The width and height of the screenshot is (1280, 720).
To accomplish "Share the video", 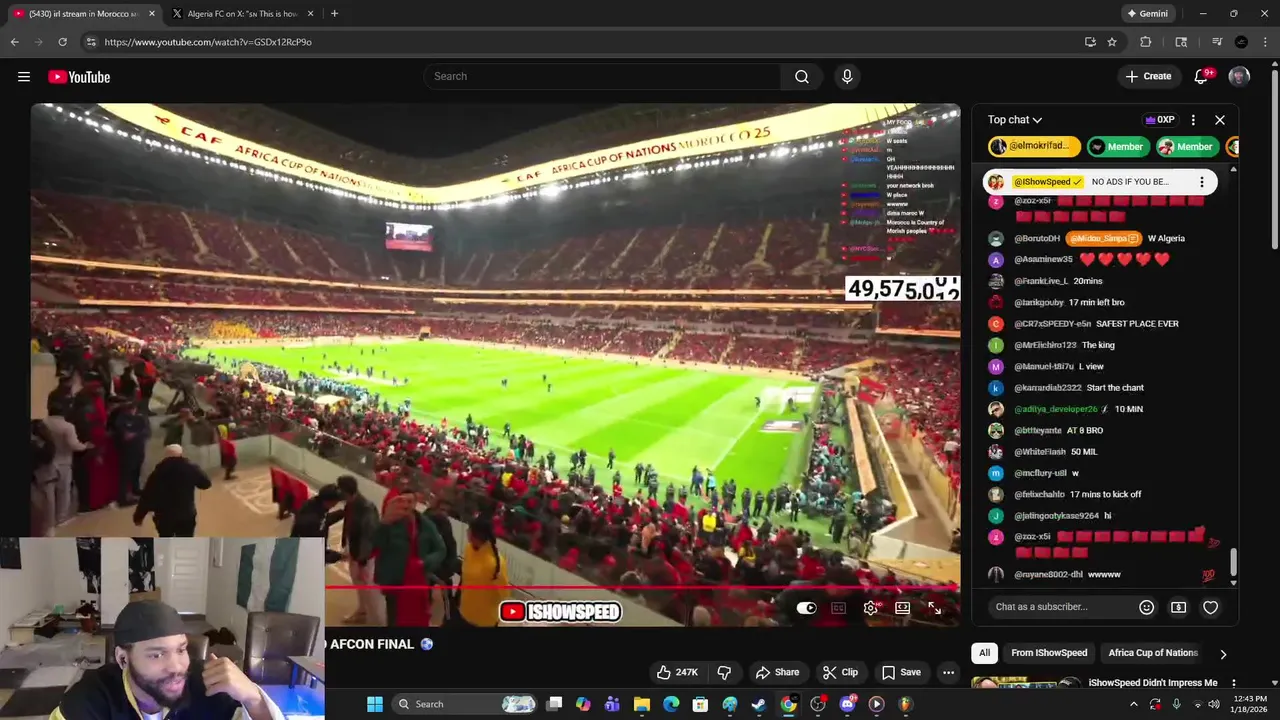I will point(777,672).
